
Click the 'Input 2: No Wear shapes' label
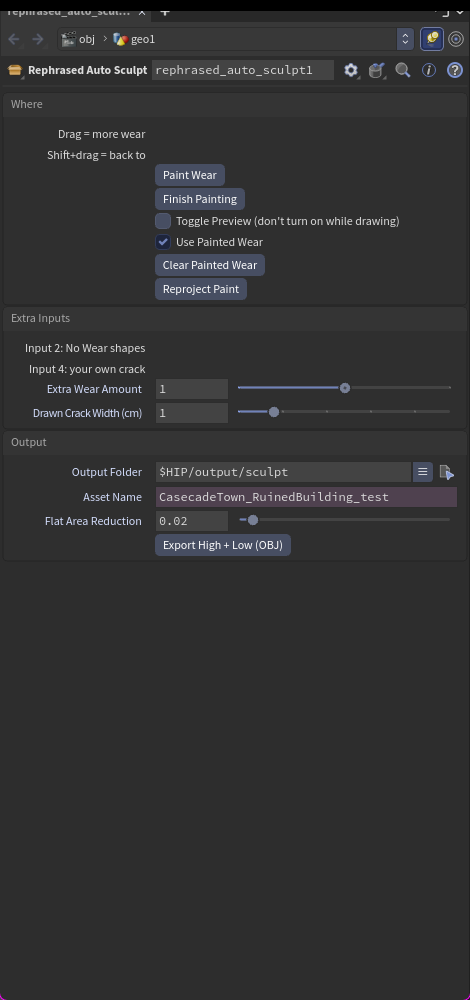pos(85,348)
